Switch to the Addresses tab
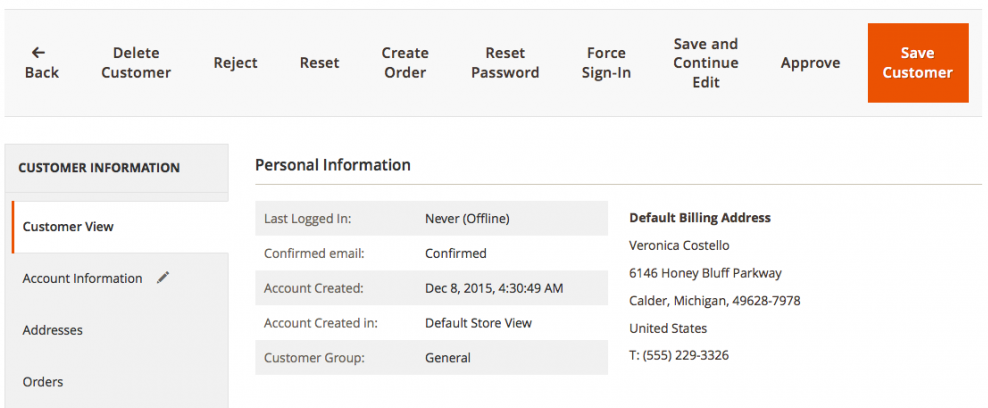 52,330
